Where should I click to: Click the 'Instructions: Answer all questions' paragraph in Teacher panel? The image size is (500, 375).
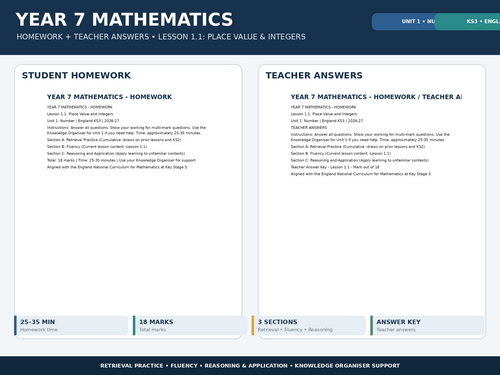pyautogui.click(x=370, y=137)
